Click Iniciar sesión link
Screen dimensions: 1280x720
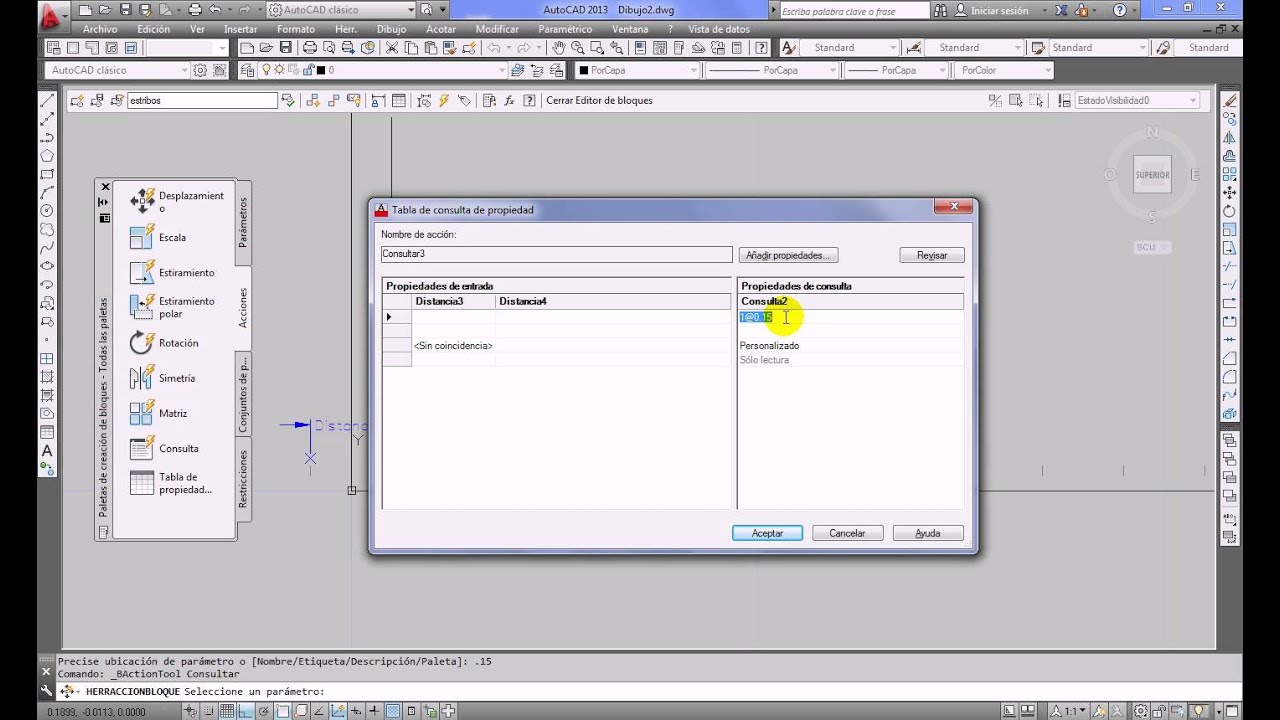pyautogui.click(x=999, y=10)
